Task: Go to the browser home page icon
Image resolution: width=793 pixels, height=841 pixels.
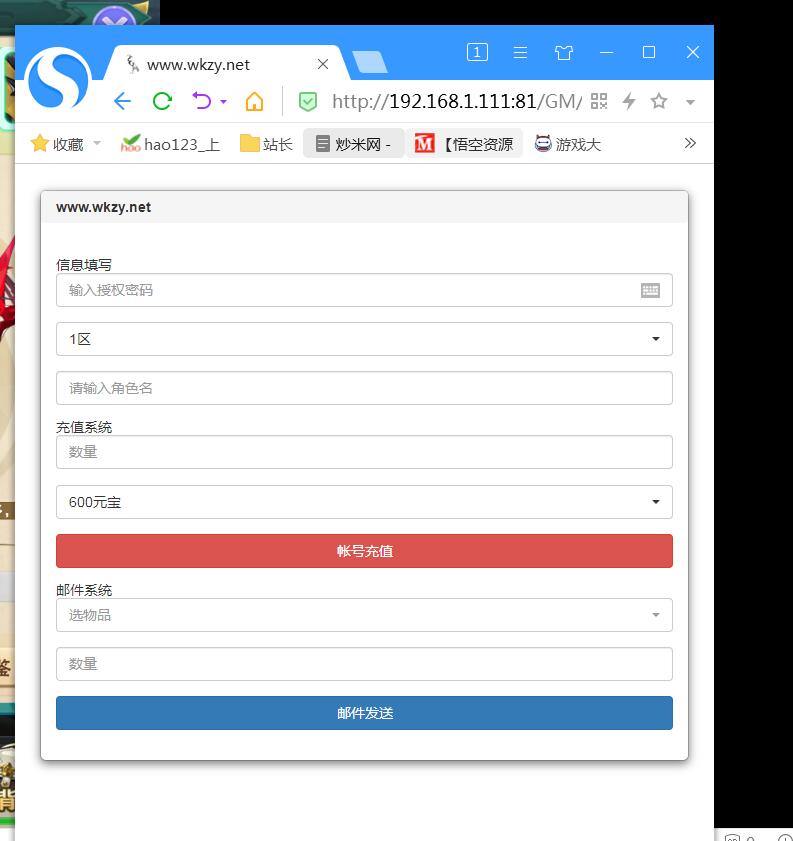Action: click(254, 101)
